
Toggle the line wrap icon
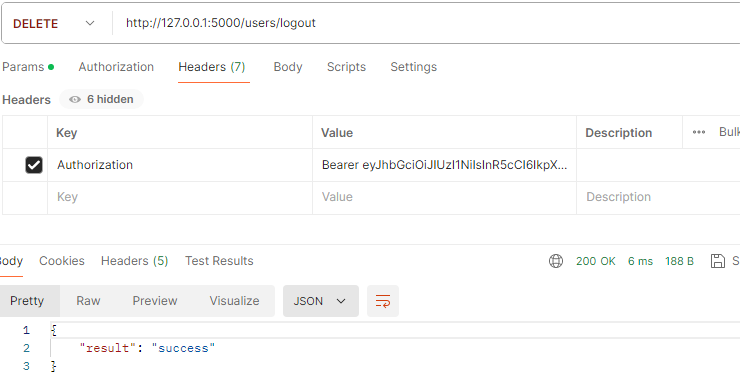(x=383, y=301)
